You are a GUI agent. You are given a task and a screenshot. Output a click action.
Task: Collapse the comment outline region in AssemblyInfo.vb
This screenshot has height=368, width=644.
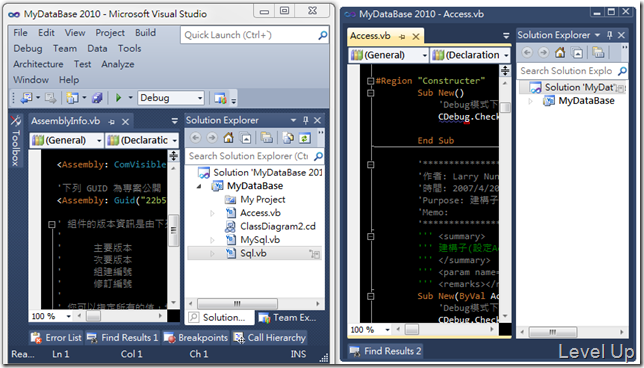coord(52,224)
